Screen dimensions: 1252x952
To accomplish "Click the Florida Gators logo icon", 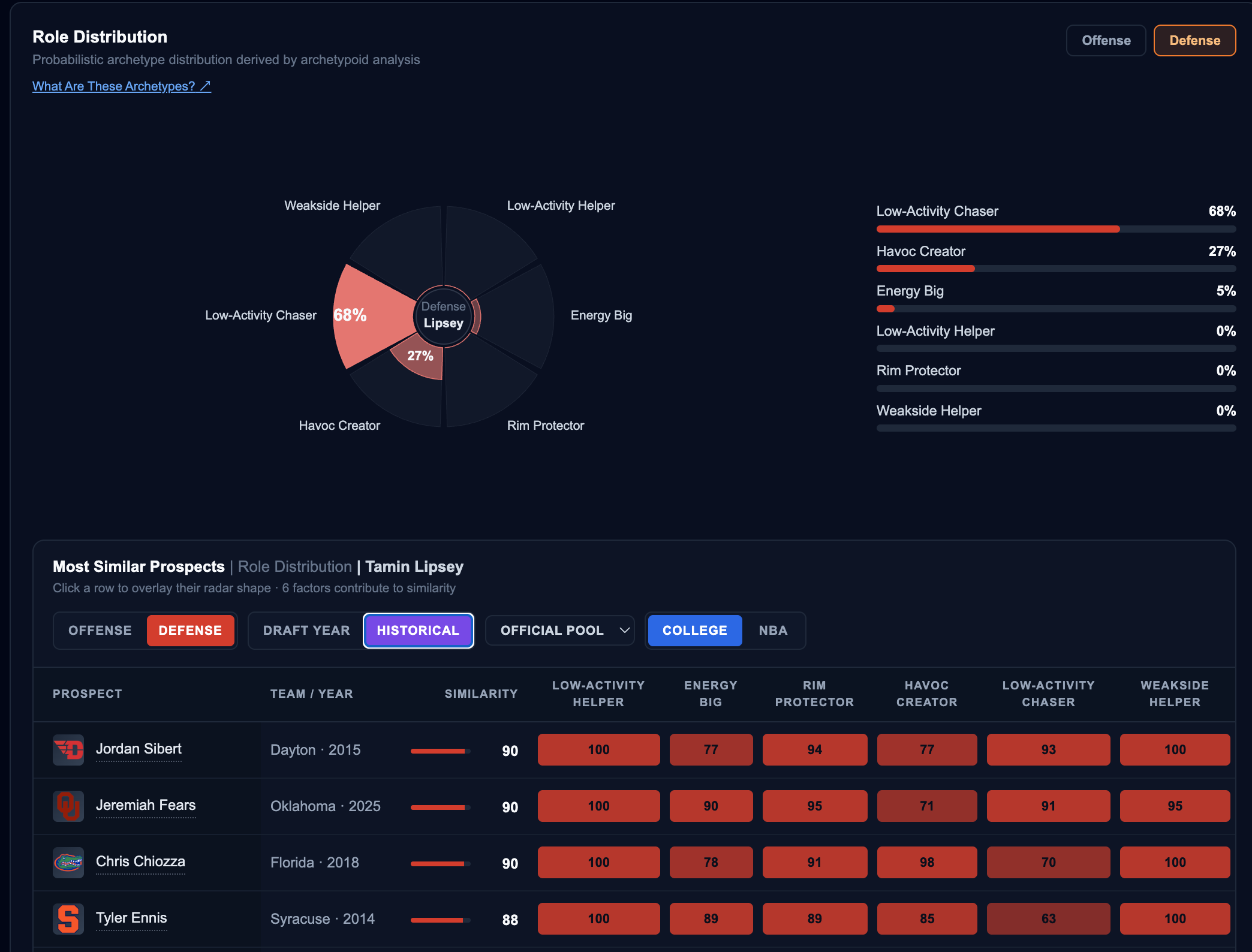I will click(68, 862).
